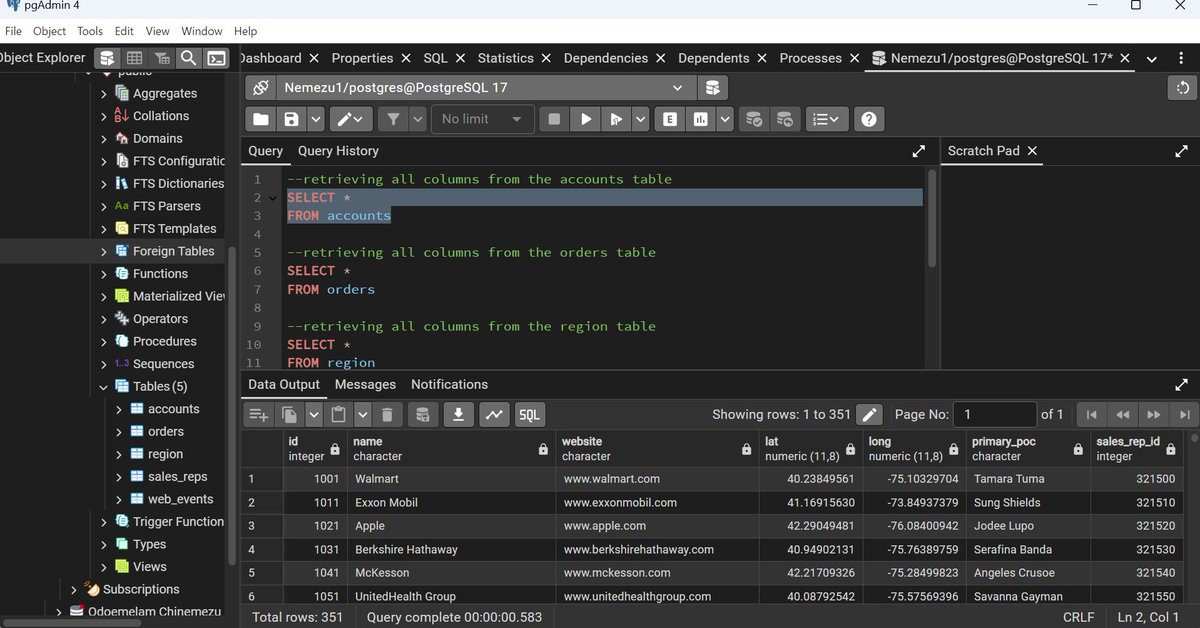Screen dimensions: 1200x628
Task: Open the Macros list dropdown
Action: pos(826,119)
